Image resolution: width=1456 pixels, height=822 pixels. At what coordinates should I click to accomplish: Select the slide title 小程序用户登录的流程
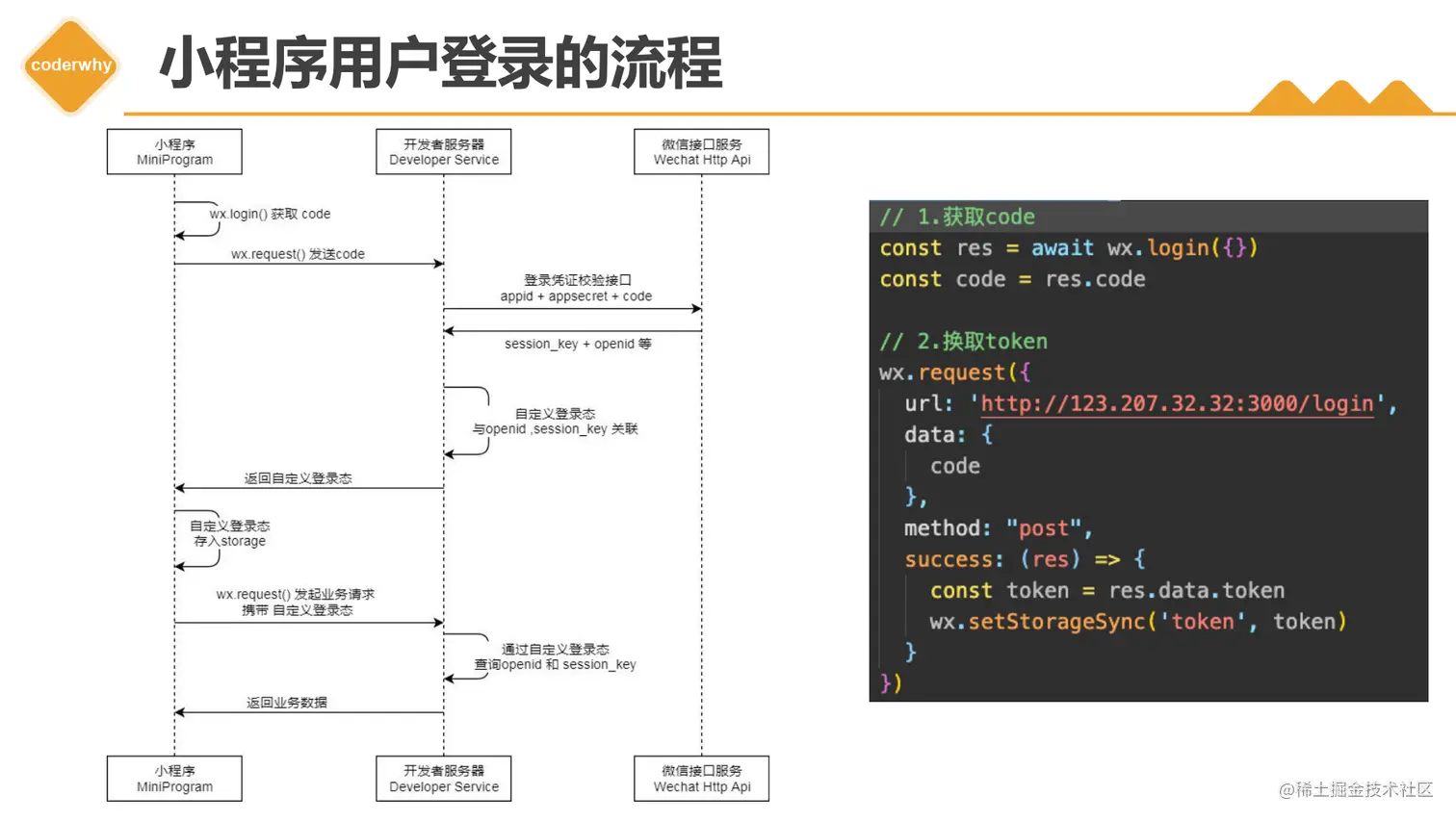point(441,64)
